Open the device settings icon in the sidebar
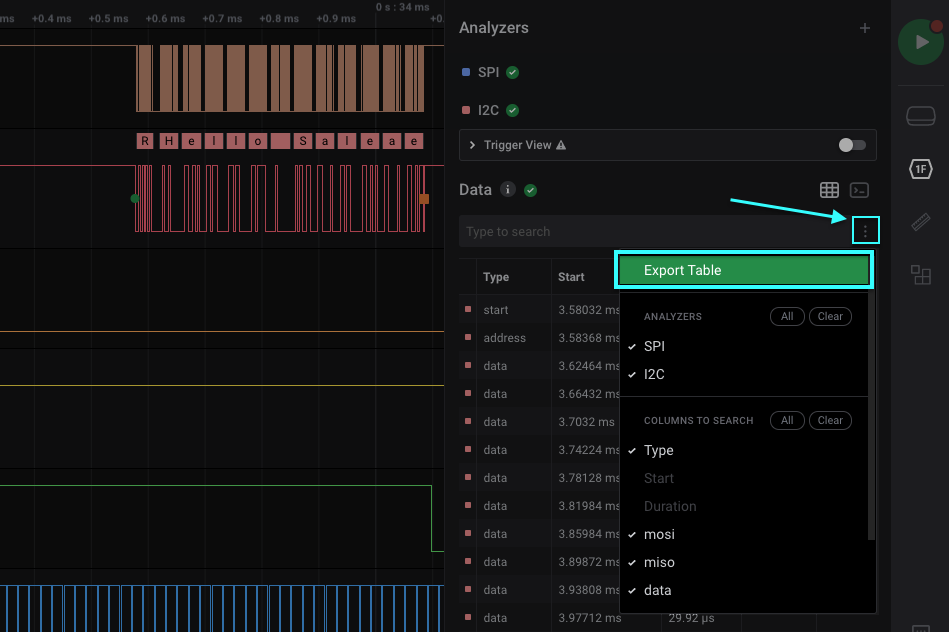 [920, 115]
